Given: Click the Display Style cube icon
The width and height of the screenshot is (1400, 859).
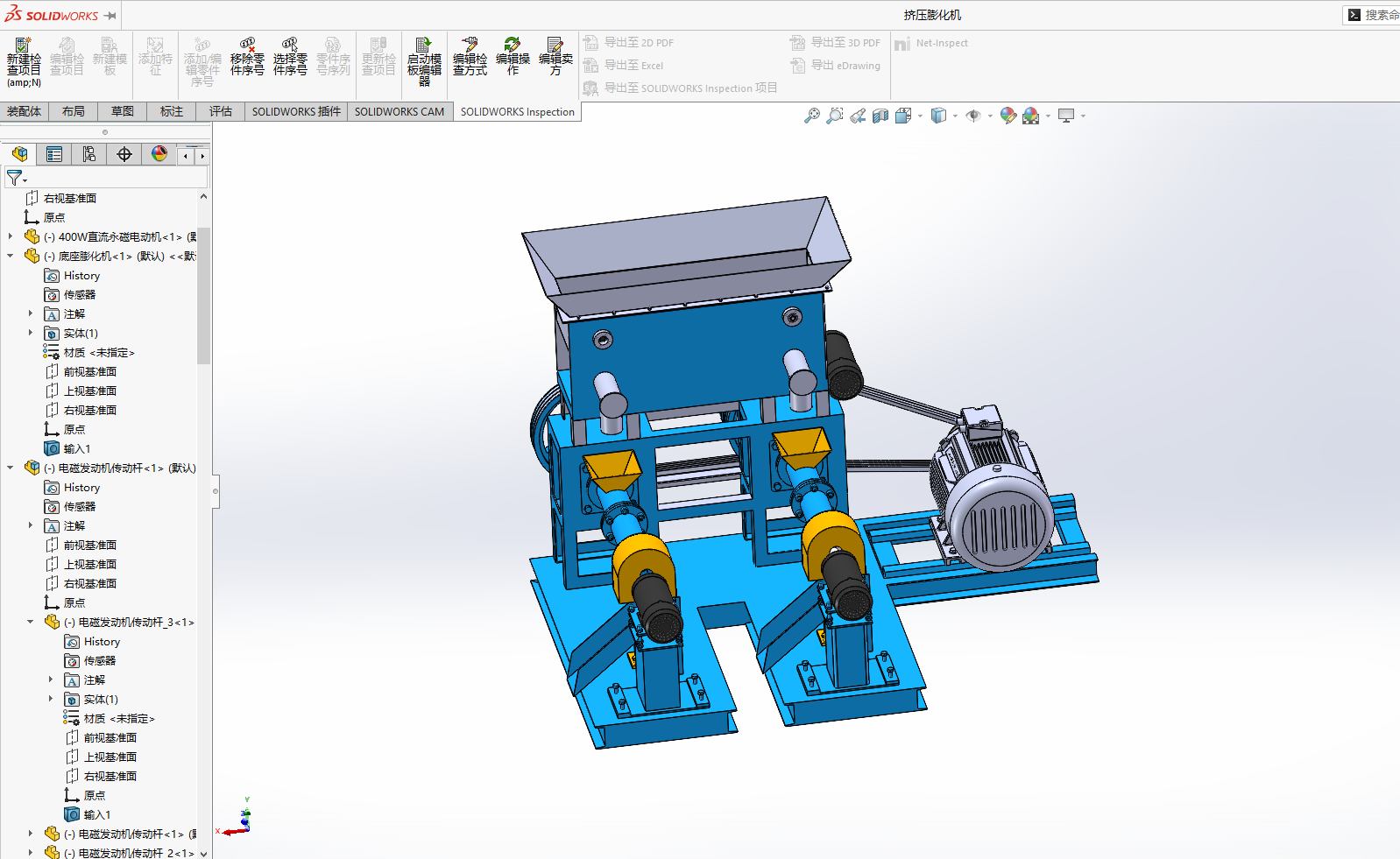Looking at the screenshot, I should pos(938,116).
